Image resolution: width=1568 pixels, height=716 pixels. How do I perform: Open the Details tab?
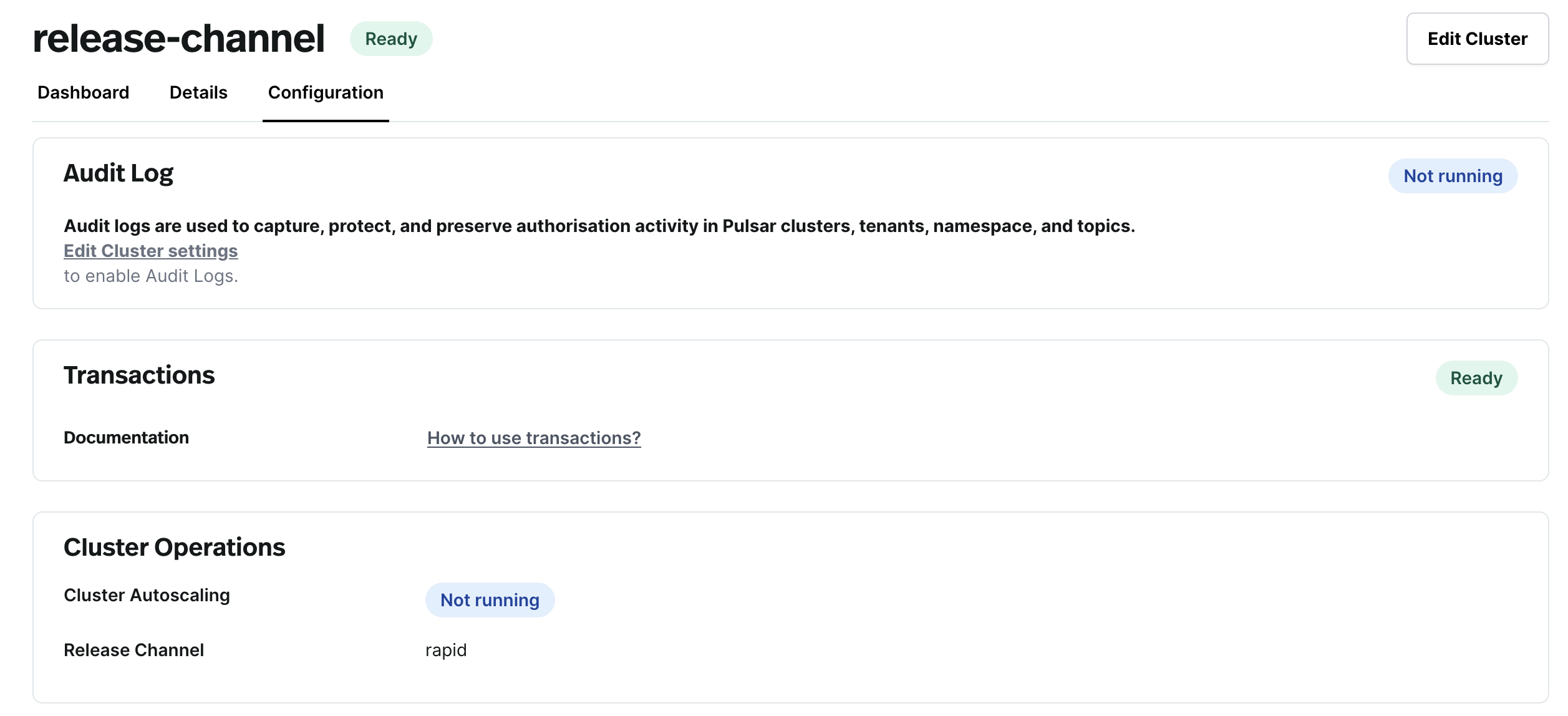198,92
